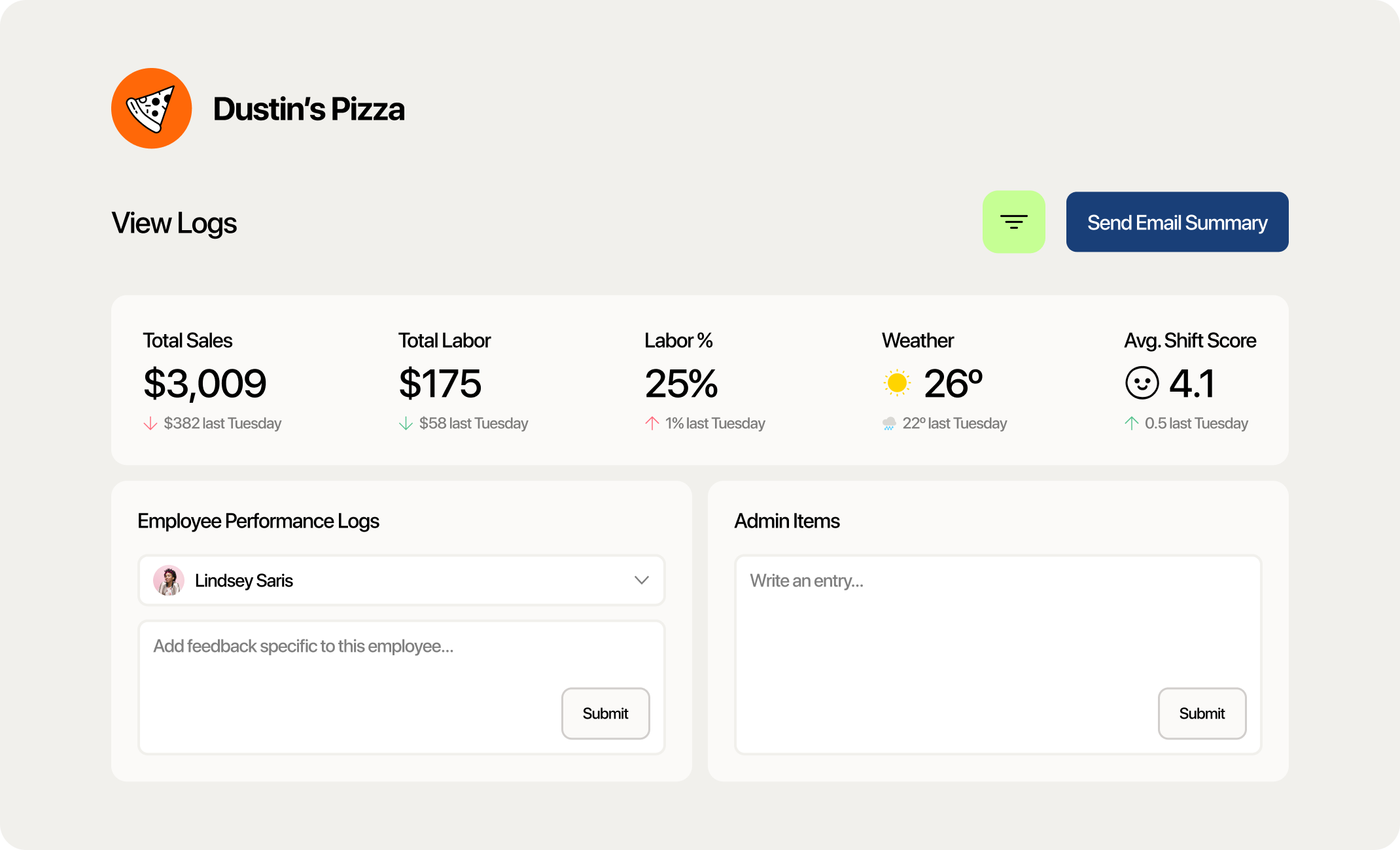This screenshot has width=1400, height=850.
Task: Click Lindsey Saris's profile avatar
Action: 169,580
